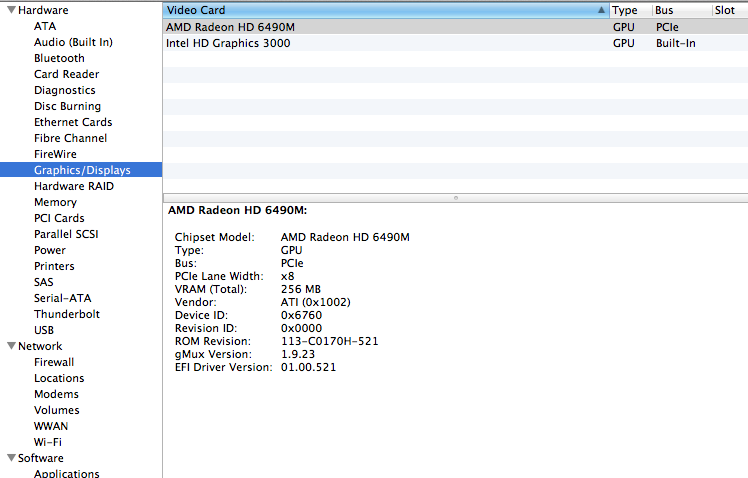This screenshot has width=748, height=478.
Task: Select Volumes under Network
Action: coord(57,410)
